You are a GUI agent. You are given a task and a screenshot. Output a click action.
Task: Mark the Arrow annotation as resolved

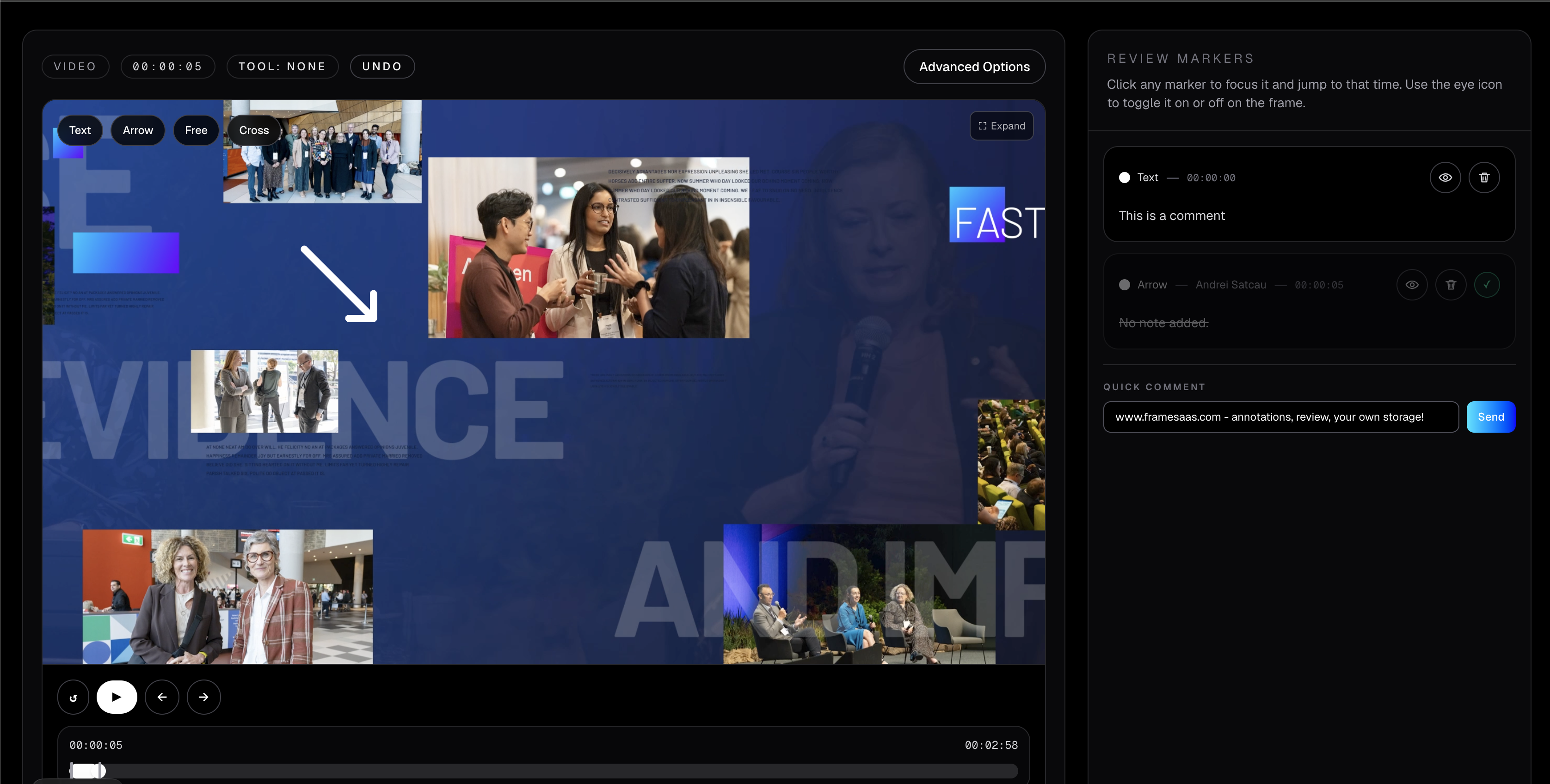click(1488, 285)
